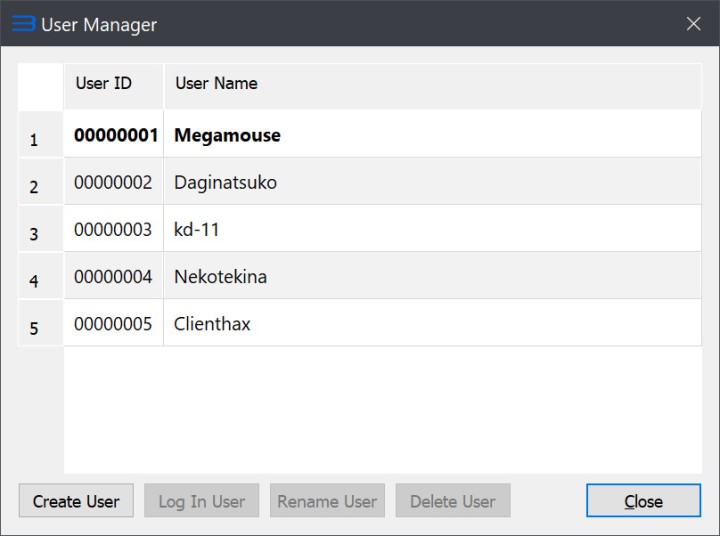Click the Close button
The image size is (720, 536).
pyautogui.click(x=643, y=501)
